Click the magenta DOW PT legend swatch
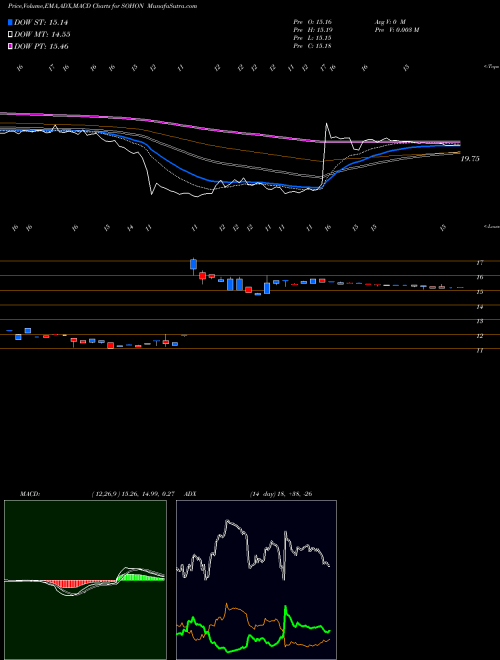Image resolution: width=500 pixels, height=660 pixels. (x=11, y=46)
